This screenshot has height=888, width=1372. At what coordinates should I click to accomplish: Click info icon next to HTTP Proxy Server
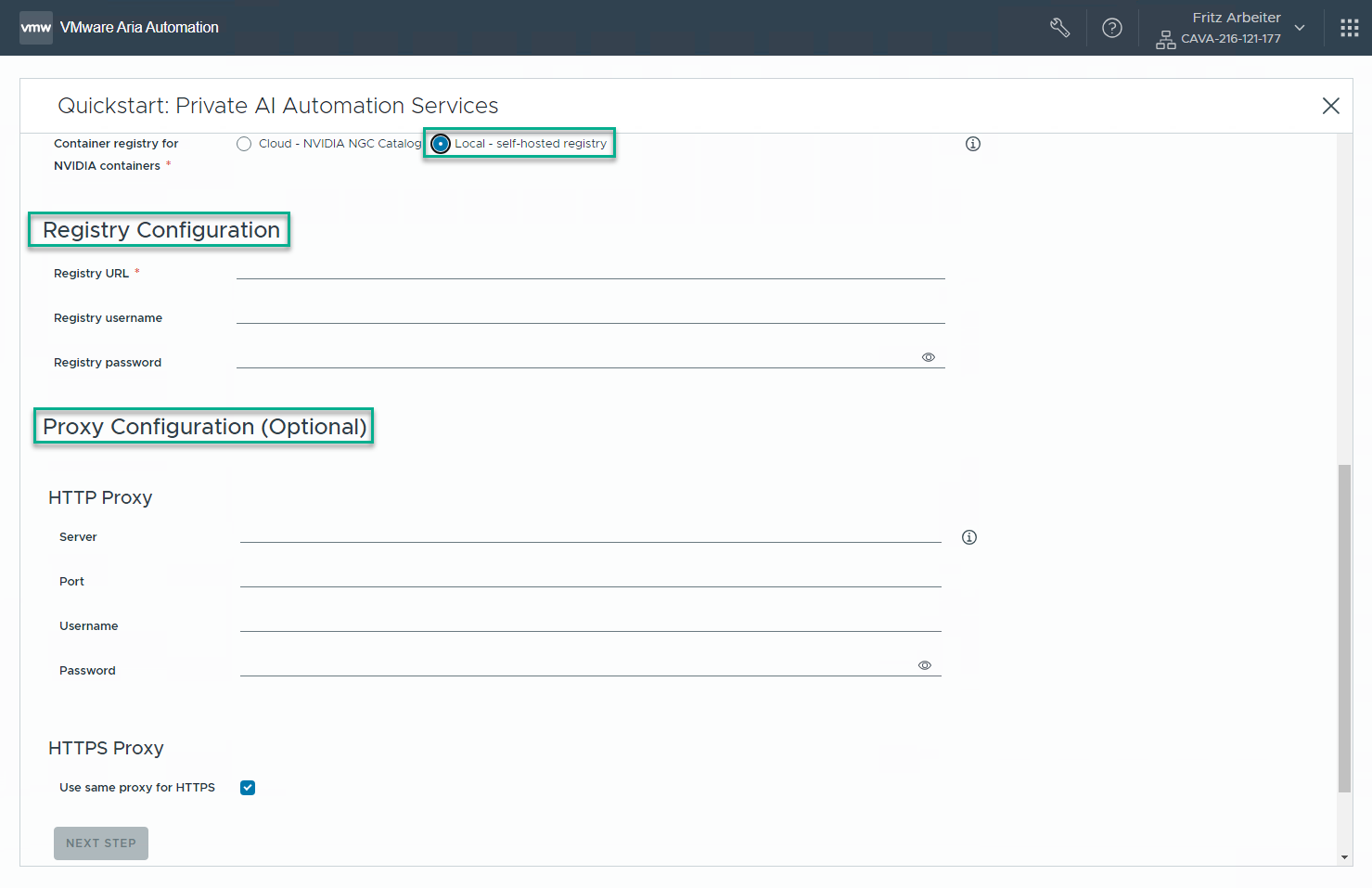pyautogui.click(x=969, y=537)
